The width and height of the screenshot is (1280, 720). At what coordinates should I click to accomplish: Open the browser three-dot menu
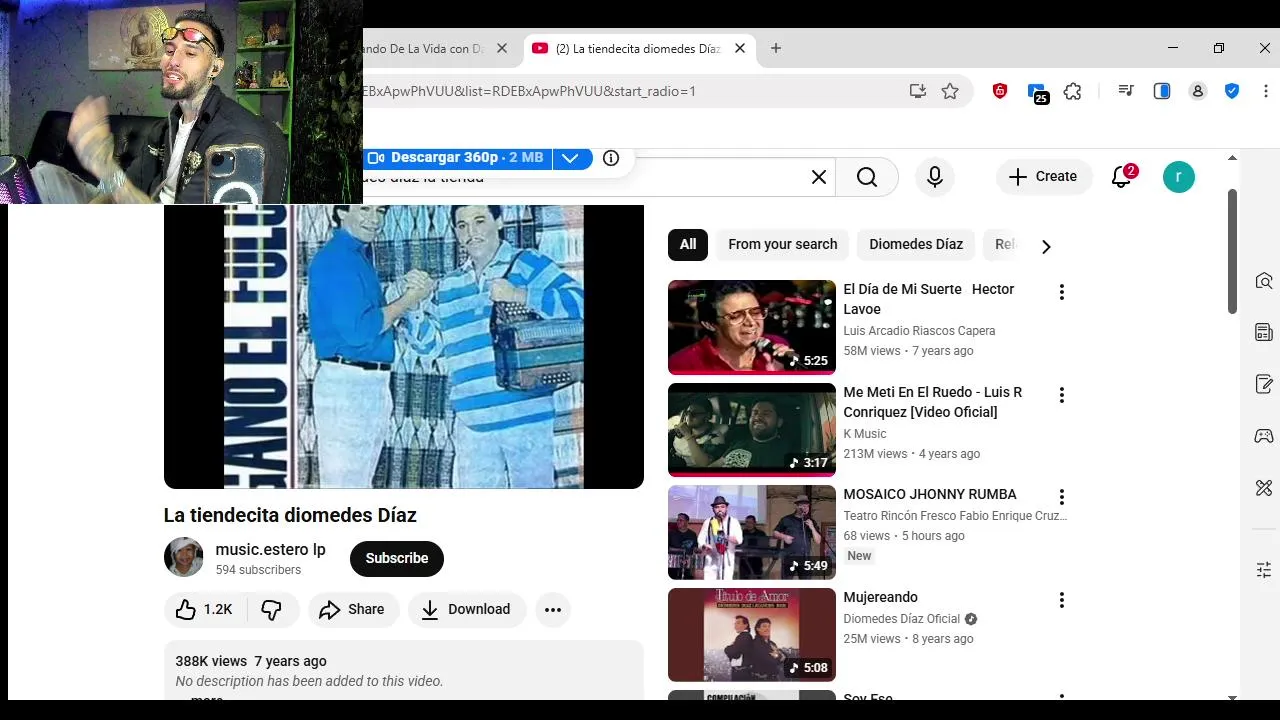(1266, 91)
